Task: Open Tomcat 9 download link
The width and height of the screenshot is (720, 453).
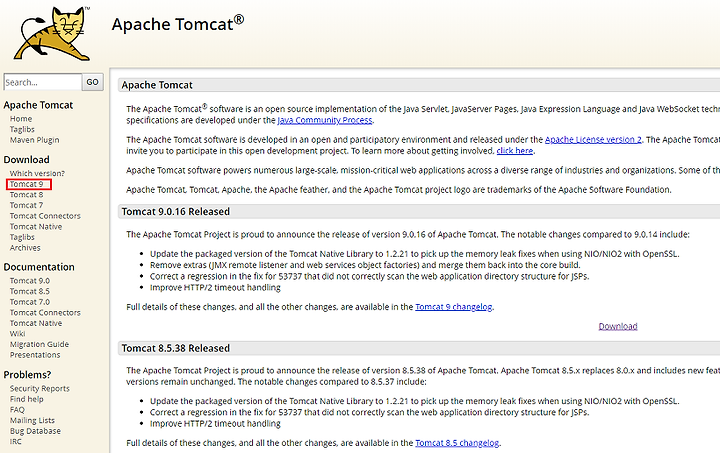Action: point(27,184)
